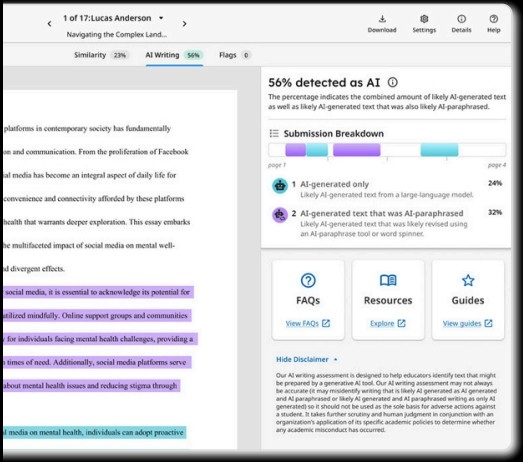Open the Settings gear icon
This screenshot has width=523, height=462.
pos(424,19)
